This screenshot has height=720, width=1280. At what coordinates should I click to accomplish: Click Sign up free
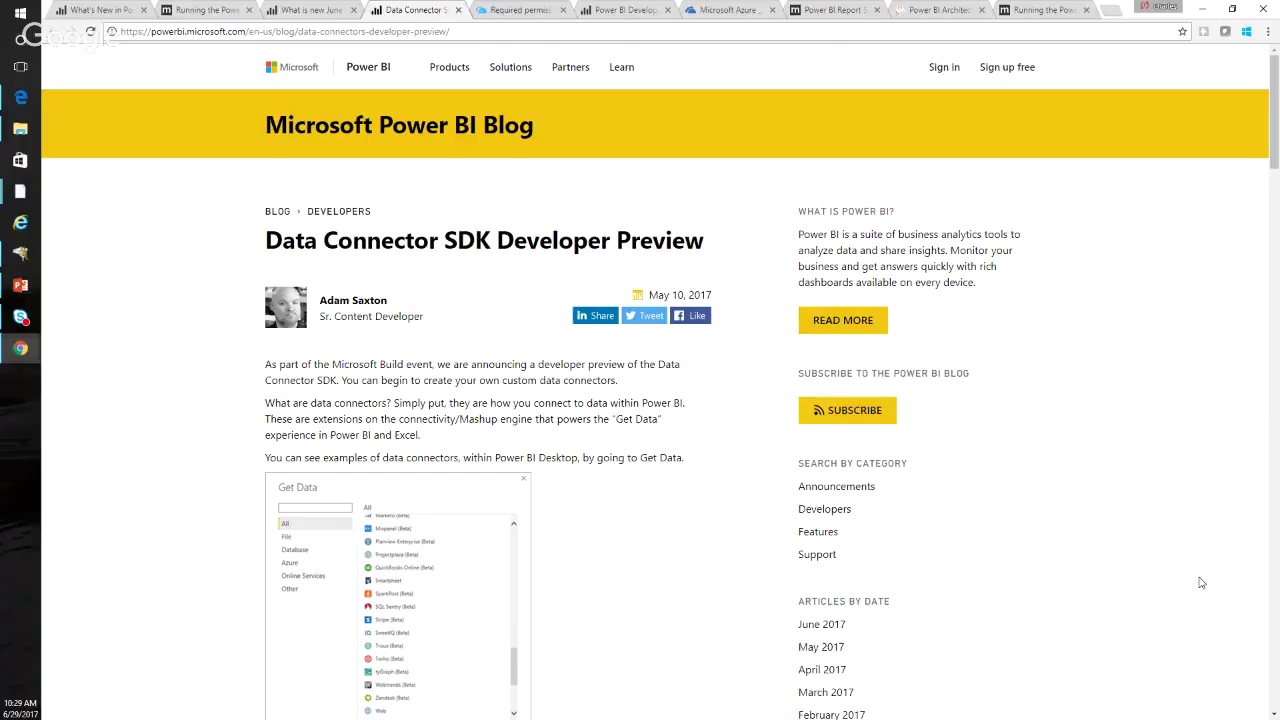point(1007,67)
